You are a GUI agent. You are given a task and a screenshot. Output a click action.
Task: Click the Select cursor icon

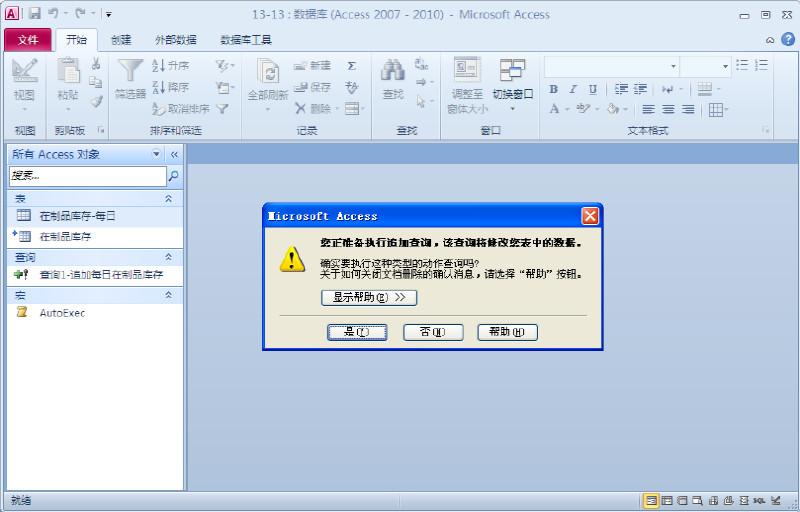pyautogui.click(x=423, y=101)
